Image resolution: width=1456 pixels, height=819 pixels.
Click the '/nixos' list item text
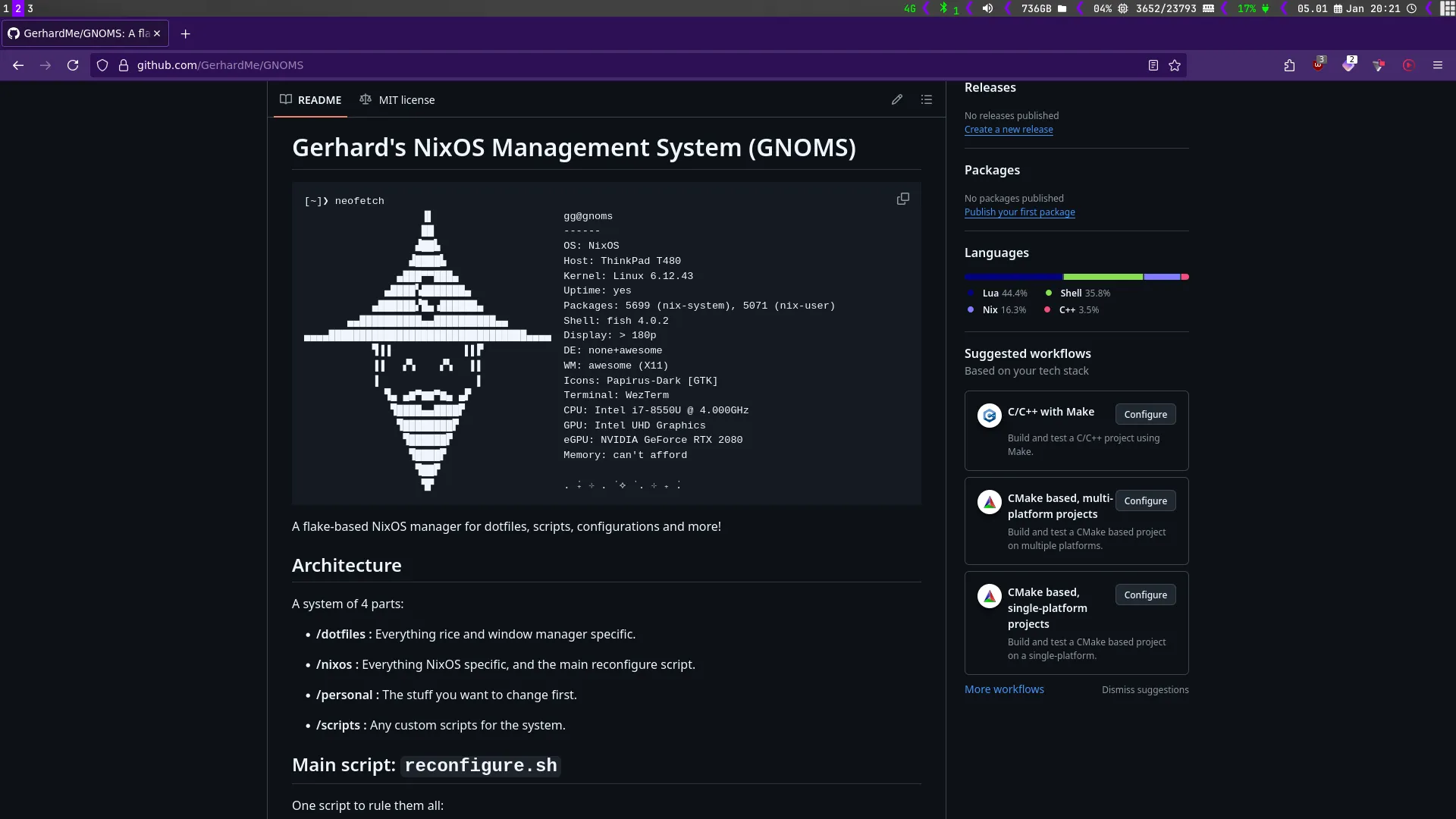point(506,665)
